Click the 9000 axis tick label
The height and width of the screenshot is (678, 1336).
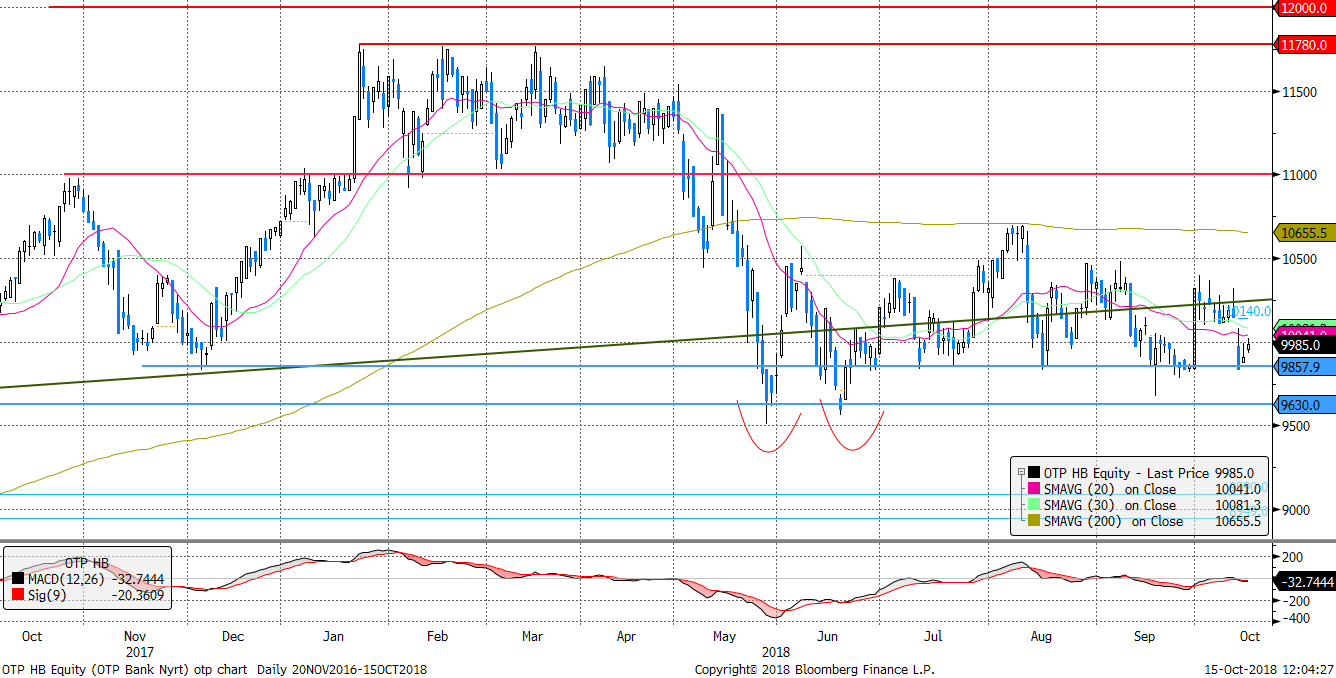1294,510
